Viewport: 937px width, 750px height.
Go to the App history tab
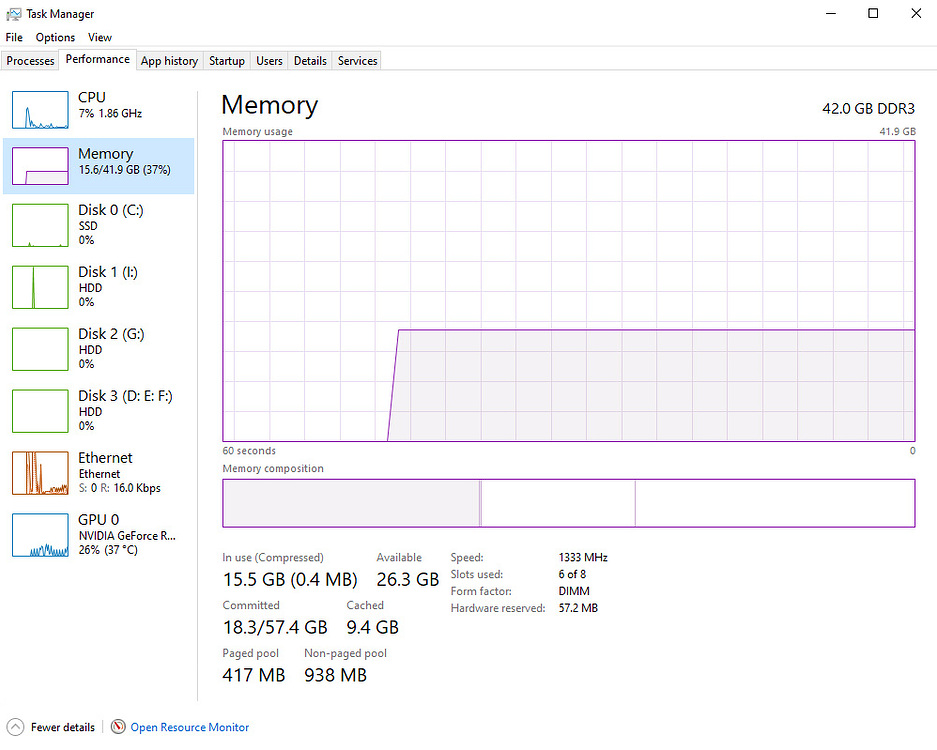pos(169,61)
